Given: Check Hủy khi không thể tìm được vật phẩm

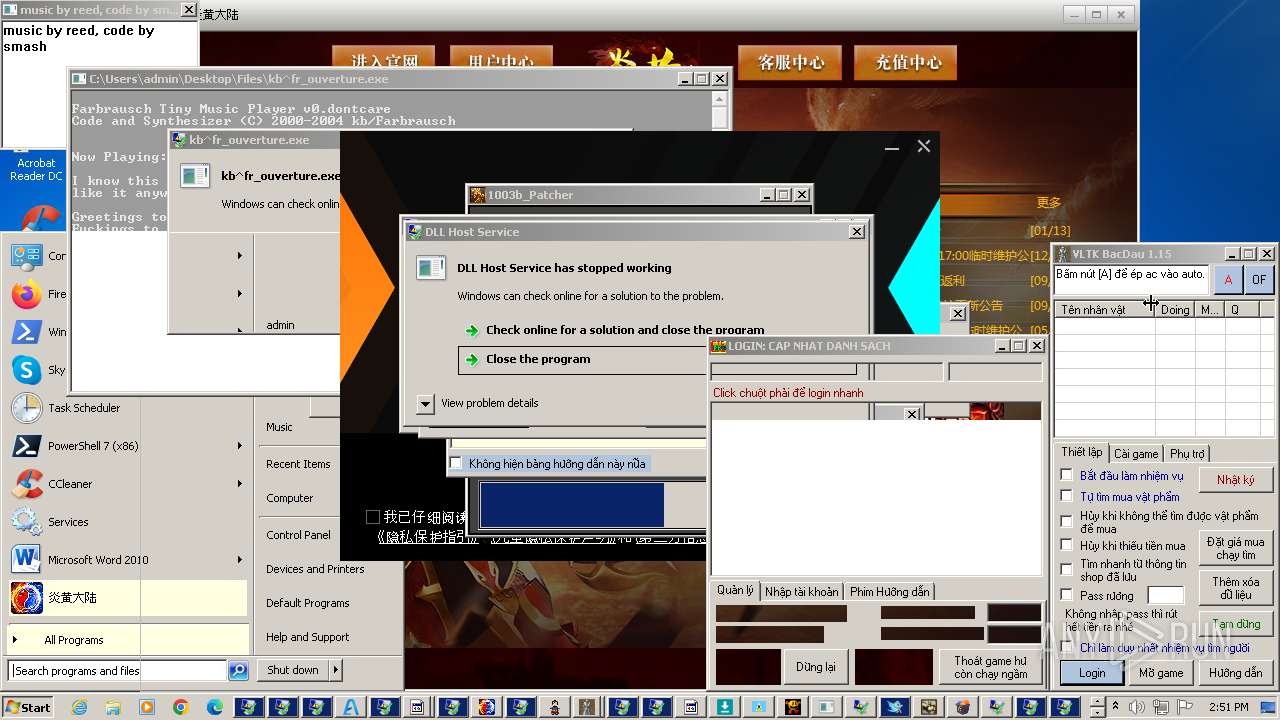Looking at the screenshot, I should point(1067,520).
